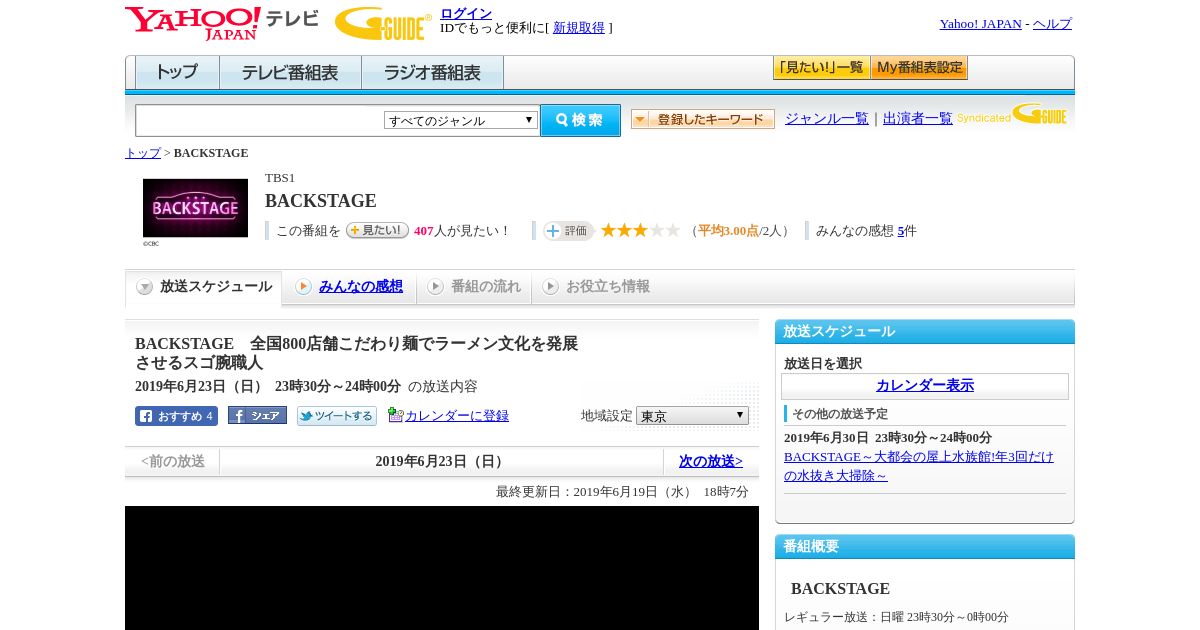This screenshot has width=1200, height=630.
Task: Select the 番組の流れ tab
Action: pyautogui.click(x=475, y=287)
